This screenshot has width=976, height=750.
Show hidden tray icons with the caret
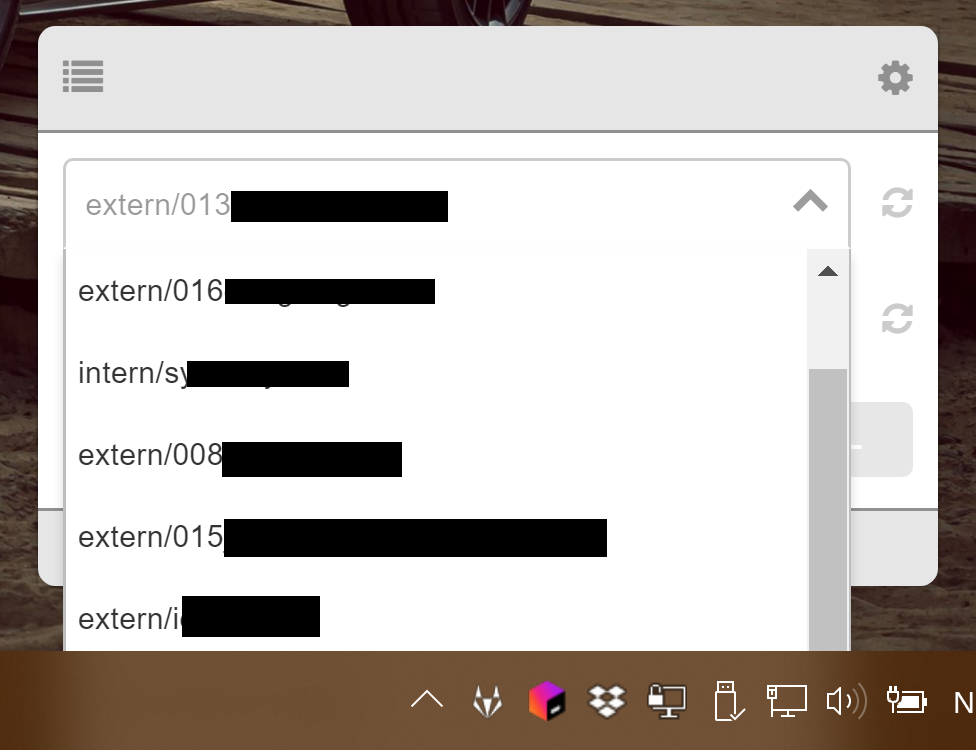pyautogui.click(x=427, y=700)
